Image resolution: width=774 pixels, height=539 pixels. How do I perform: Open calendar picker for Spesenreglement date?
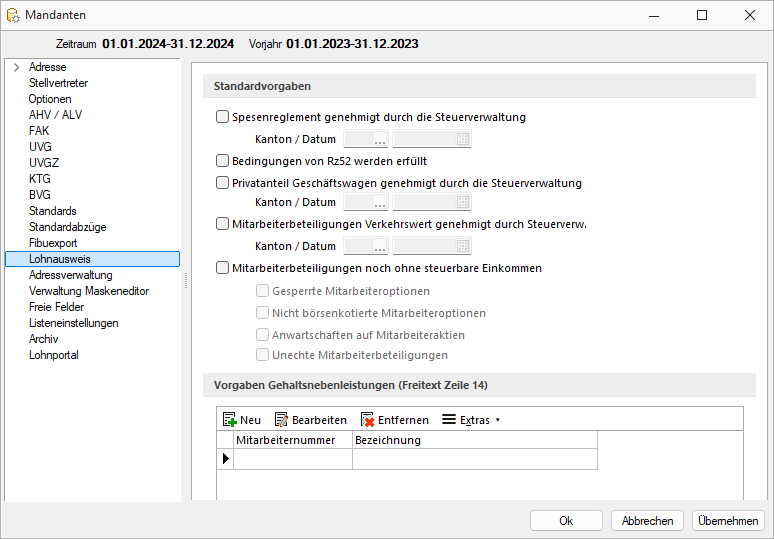tap(463, 139)
